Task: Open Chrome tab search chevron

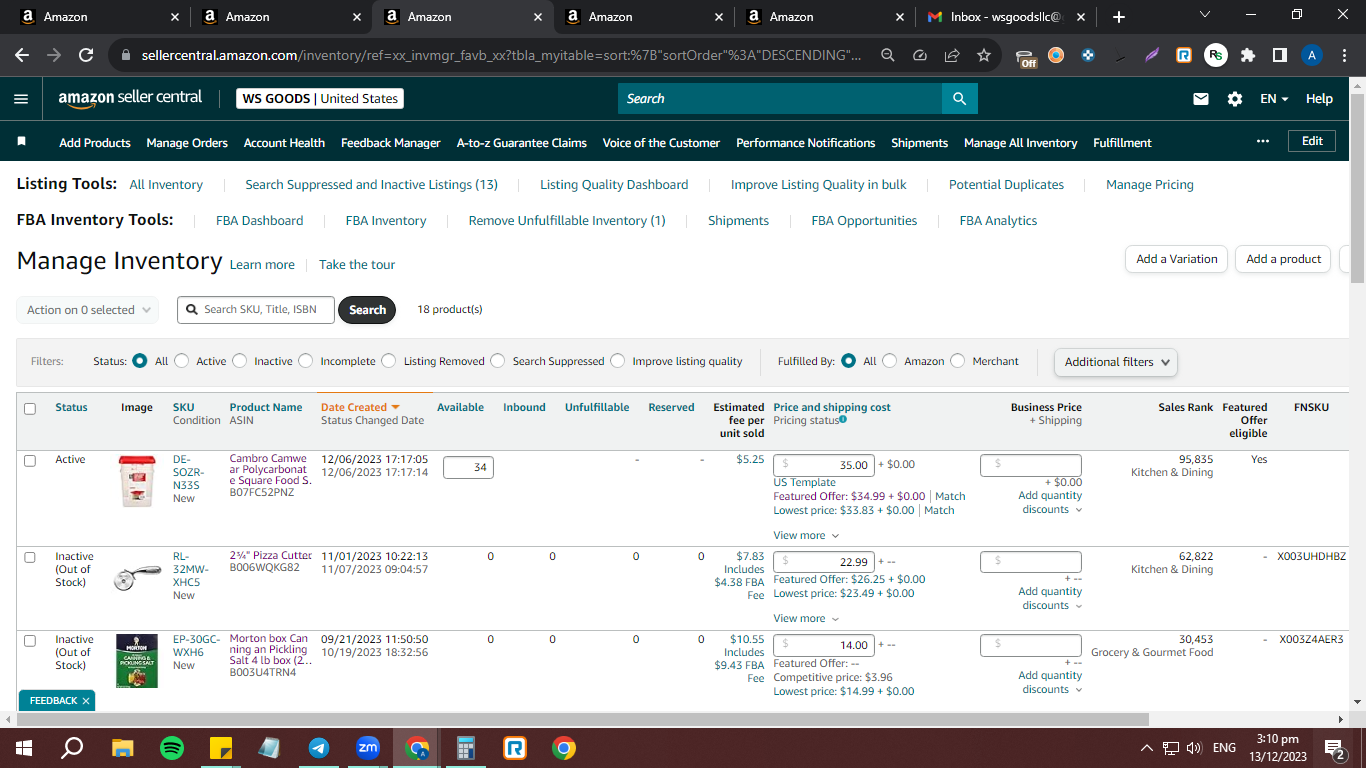Action: (1204, 16)
